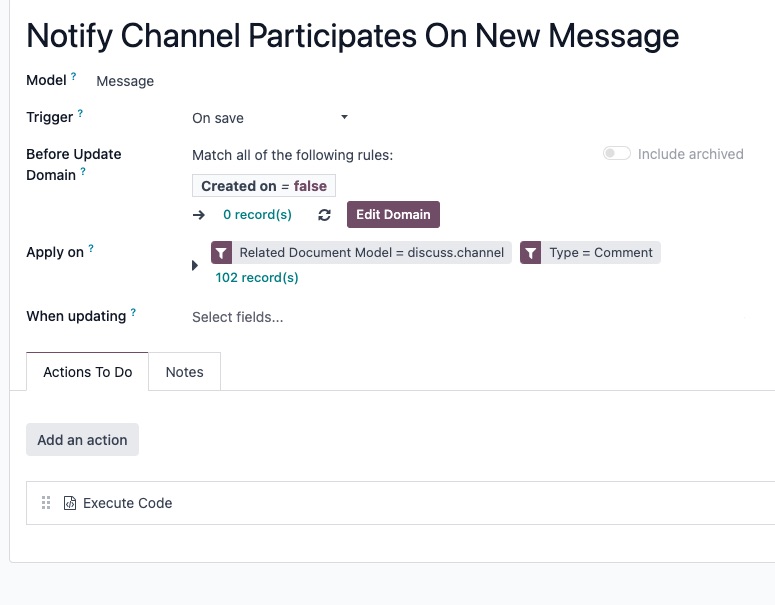
Task: Expand the Apply on filter triangle
Action: (x=195, y=265)
